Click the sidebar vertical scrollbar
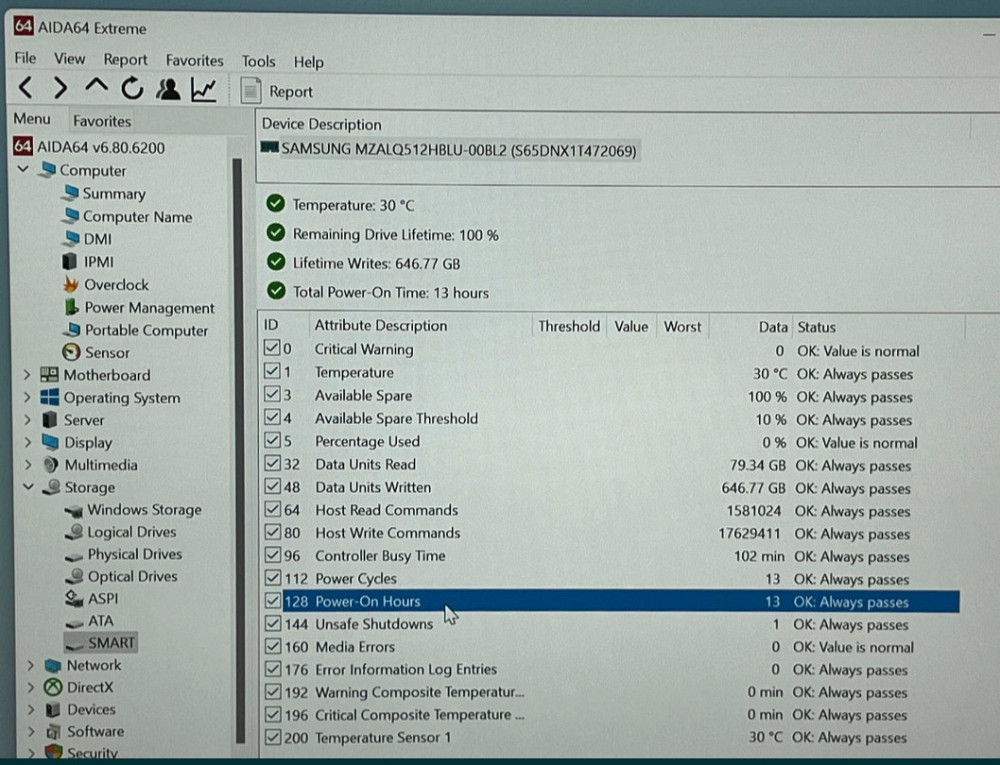1000x765 pixels. click(238, 400)
